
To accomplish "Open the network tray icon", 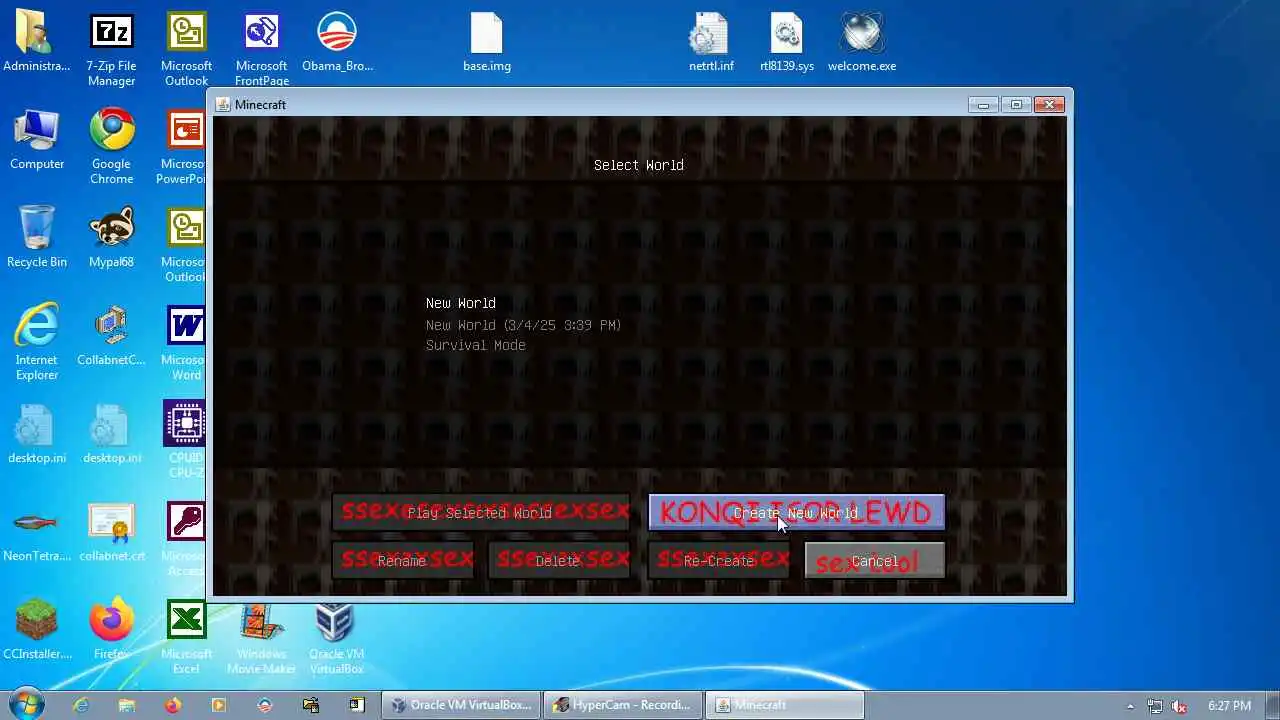I will 1155,705.
